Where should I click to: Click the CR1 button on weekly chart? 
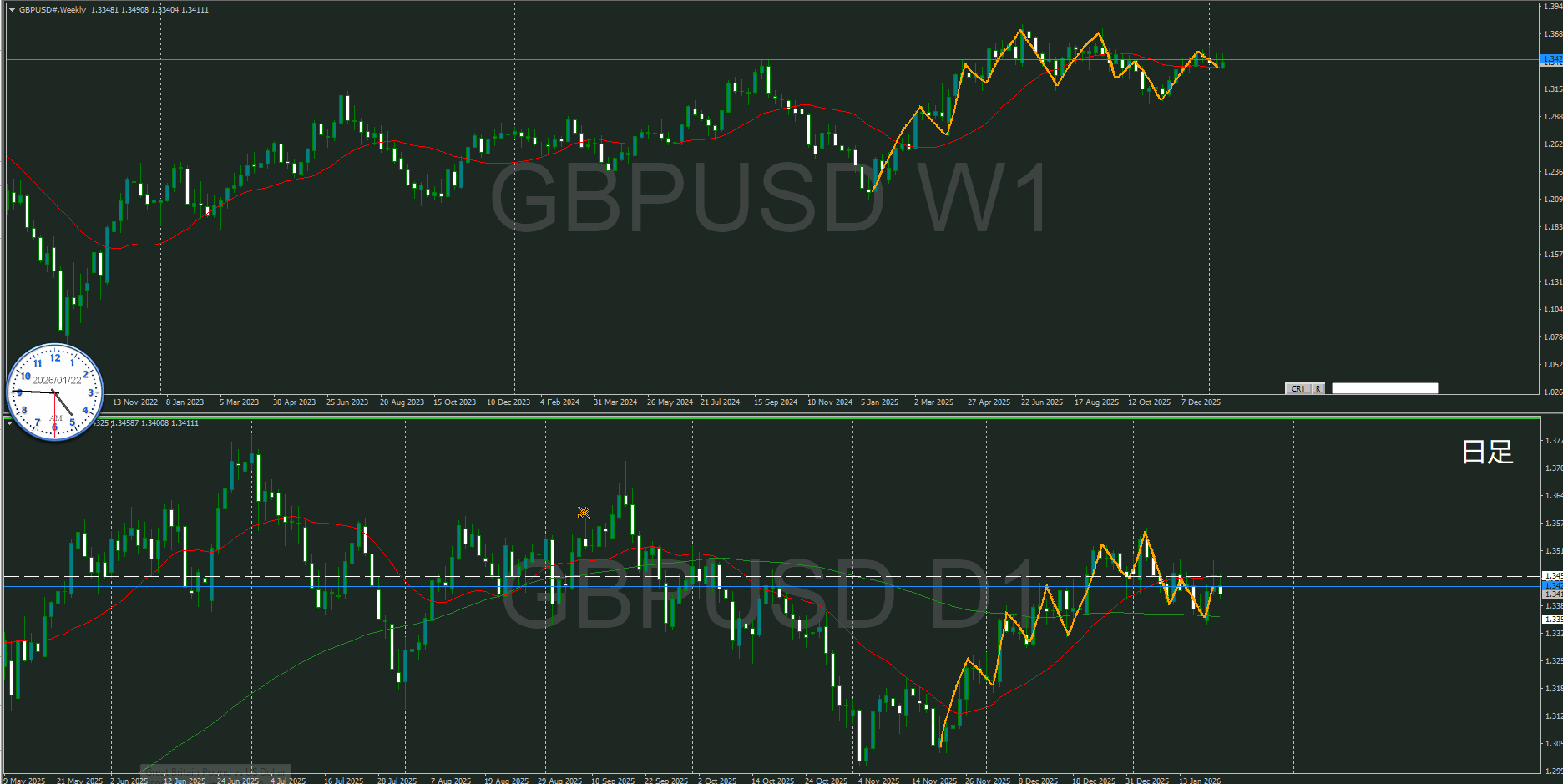click(x=1297, y=388)
